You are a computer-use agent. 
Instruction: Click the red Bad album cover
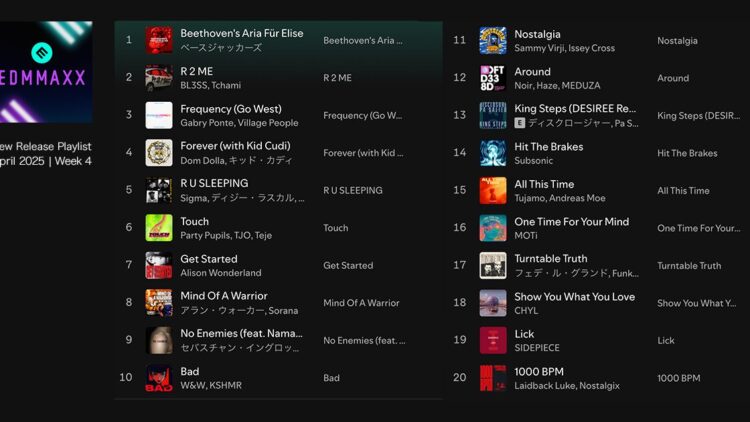(159, 378)
